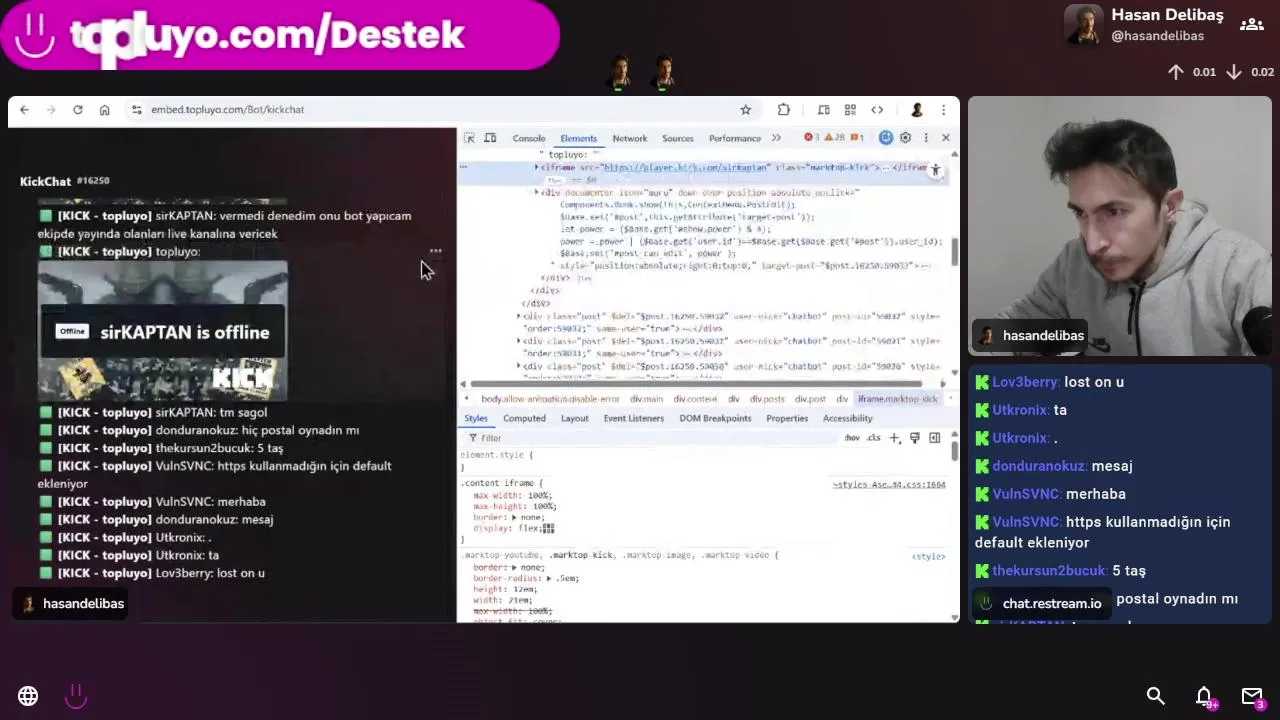
Task: Open the DOM Breakpoints tab
Action: (715, 418)
